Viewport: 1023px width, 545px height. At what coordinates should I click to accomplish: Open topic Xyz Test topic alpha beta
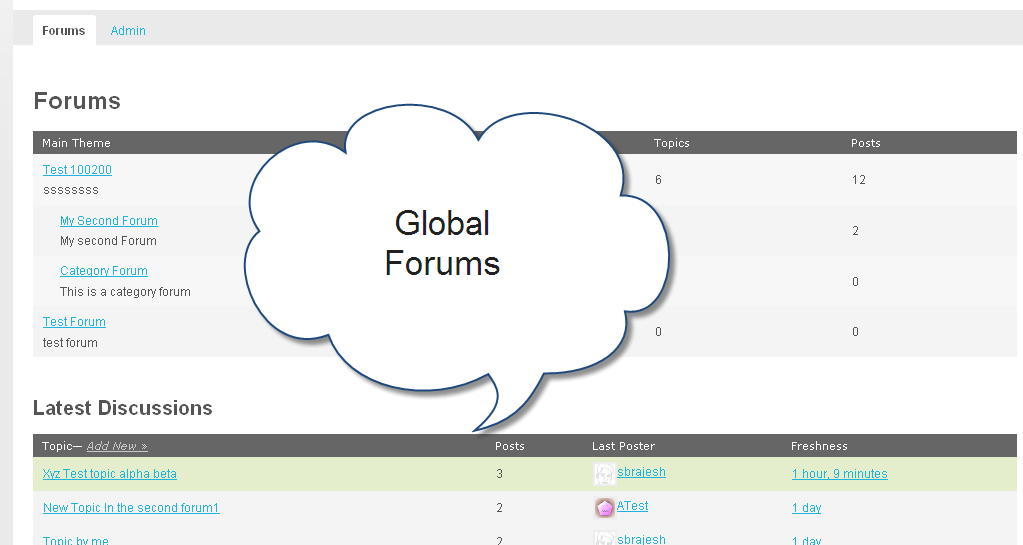click(x=110, y=474)
